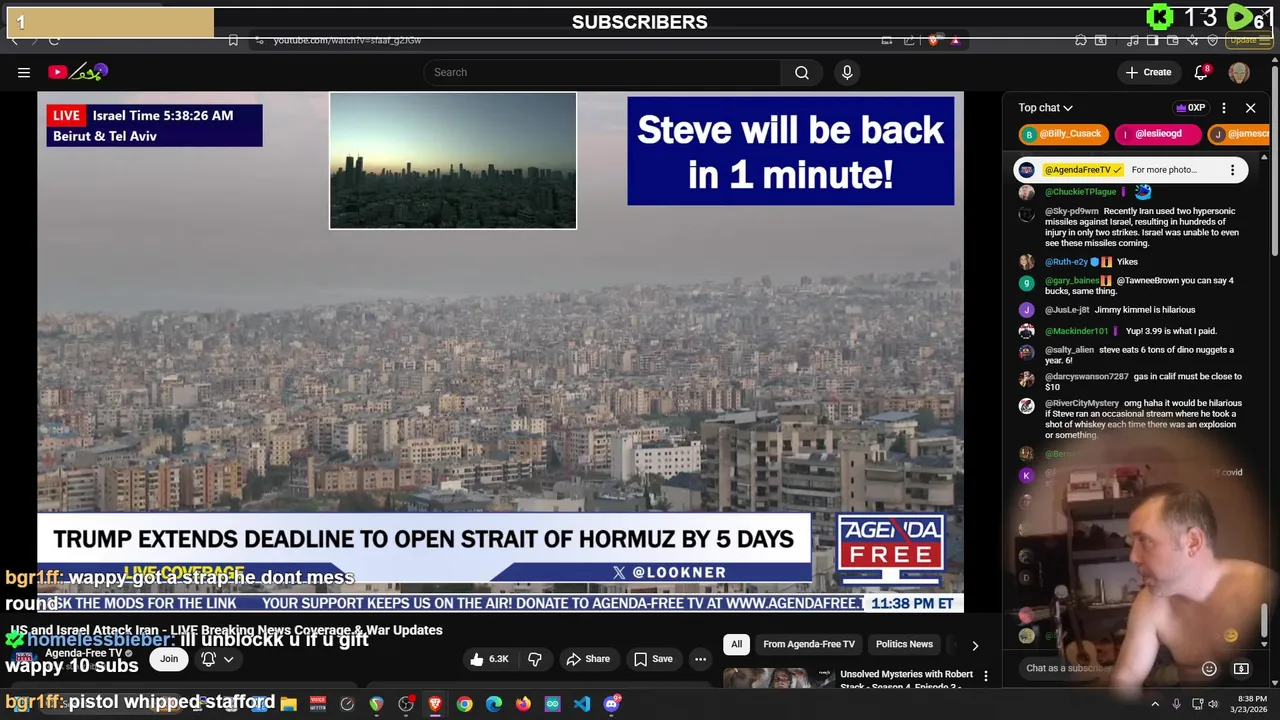Image resolution: width=1280 pixels, height=720 pixels.
Task: Toggle the browser sidebar panel icon
Action: pyautogui.click(x=1152, y=40)
